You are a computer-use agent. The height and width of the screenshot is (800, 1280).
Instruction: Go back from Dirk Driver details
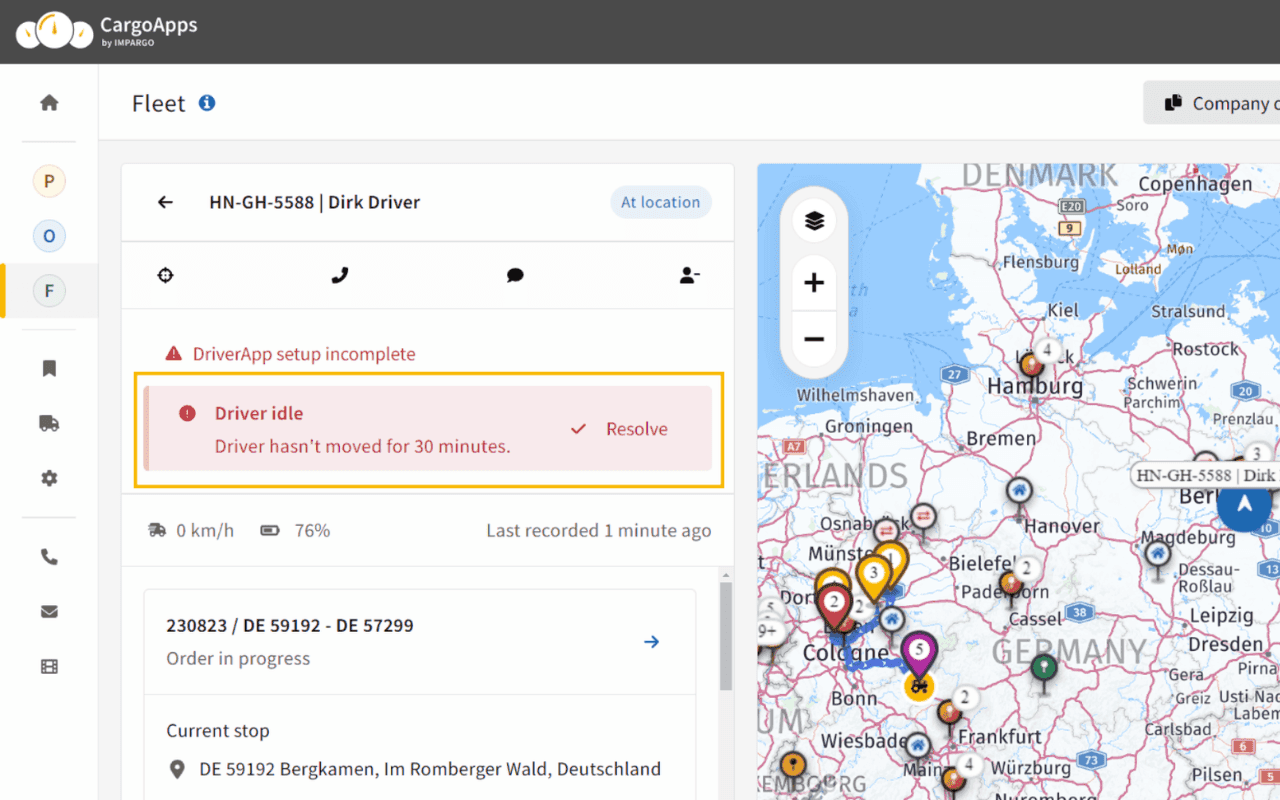coord(166,202)
